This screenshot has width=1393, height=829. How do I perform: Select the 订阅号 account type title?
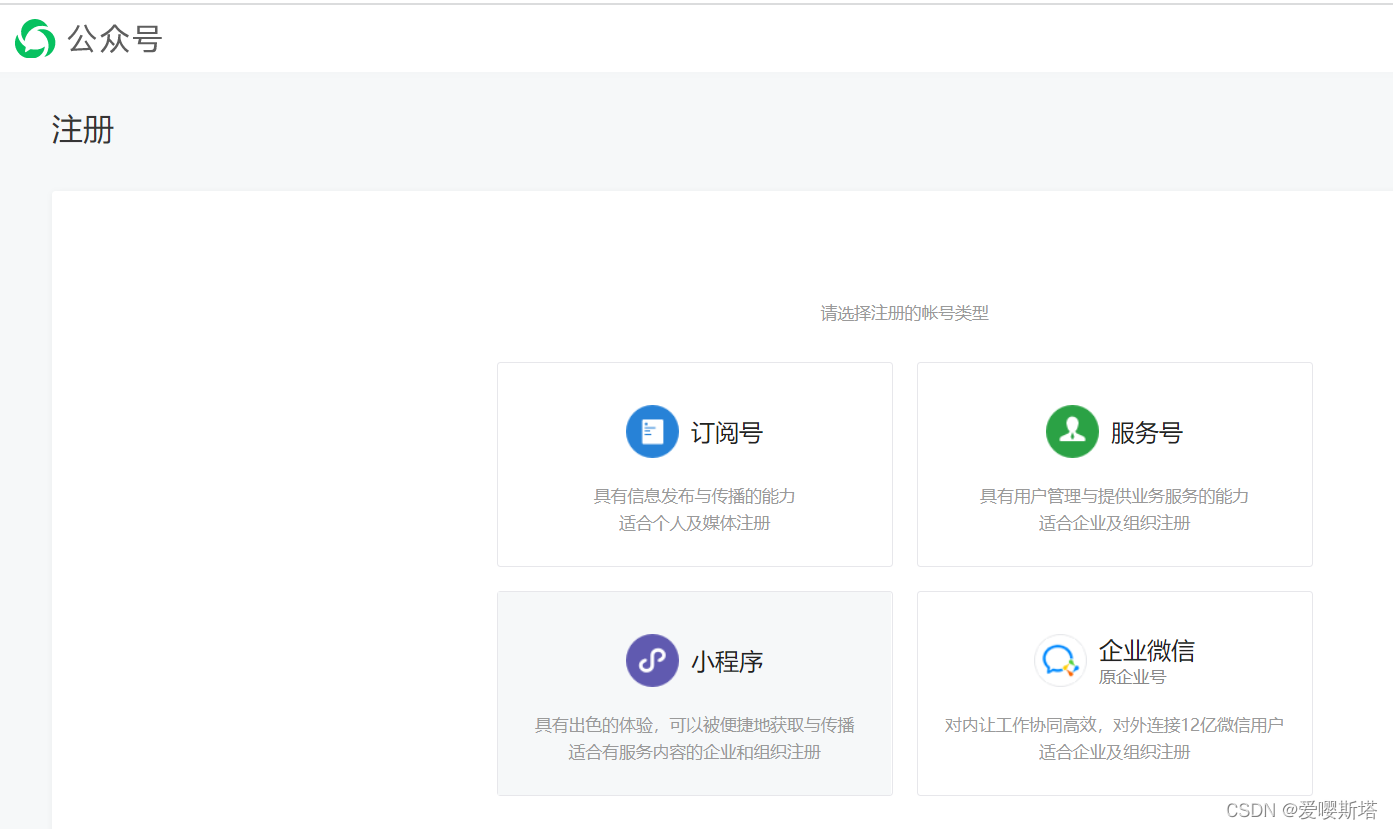point(727,433)
